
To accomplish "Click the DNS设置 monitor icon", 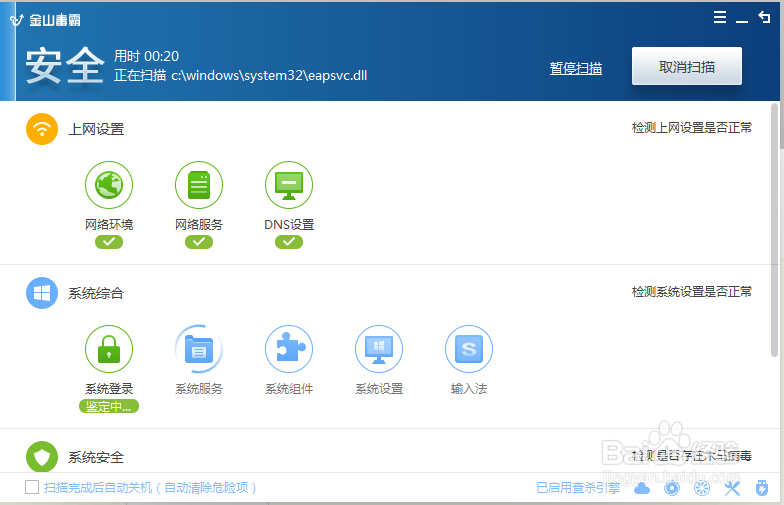I will pyautogui.click(x=289, y=185).
